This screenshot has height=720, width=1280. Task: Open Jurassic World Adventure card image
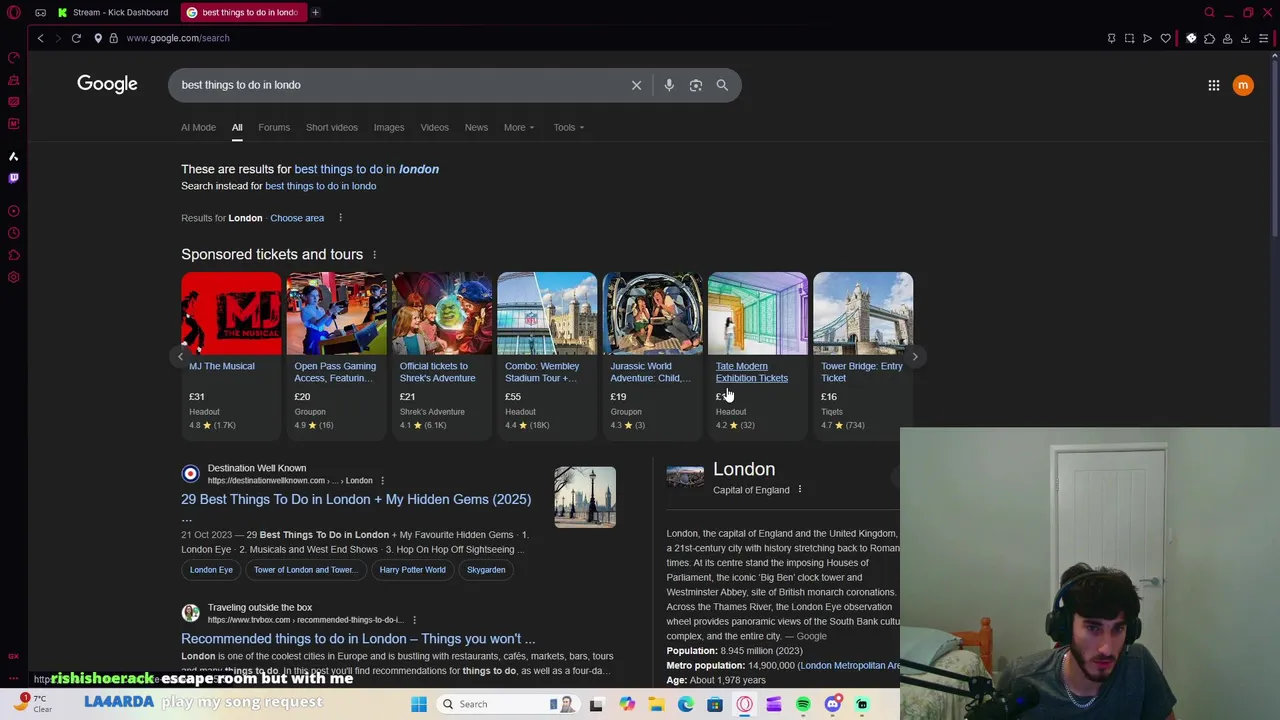(652, 313)
